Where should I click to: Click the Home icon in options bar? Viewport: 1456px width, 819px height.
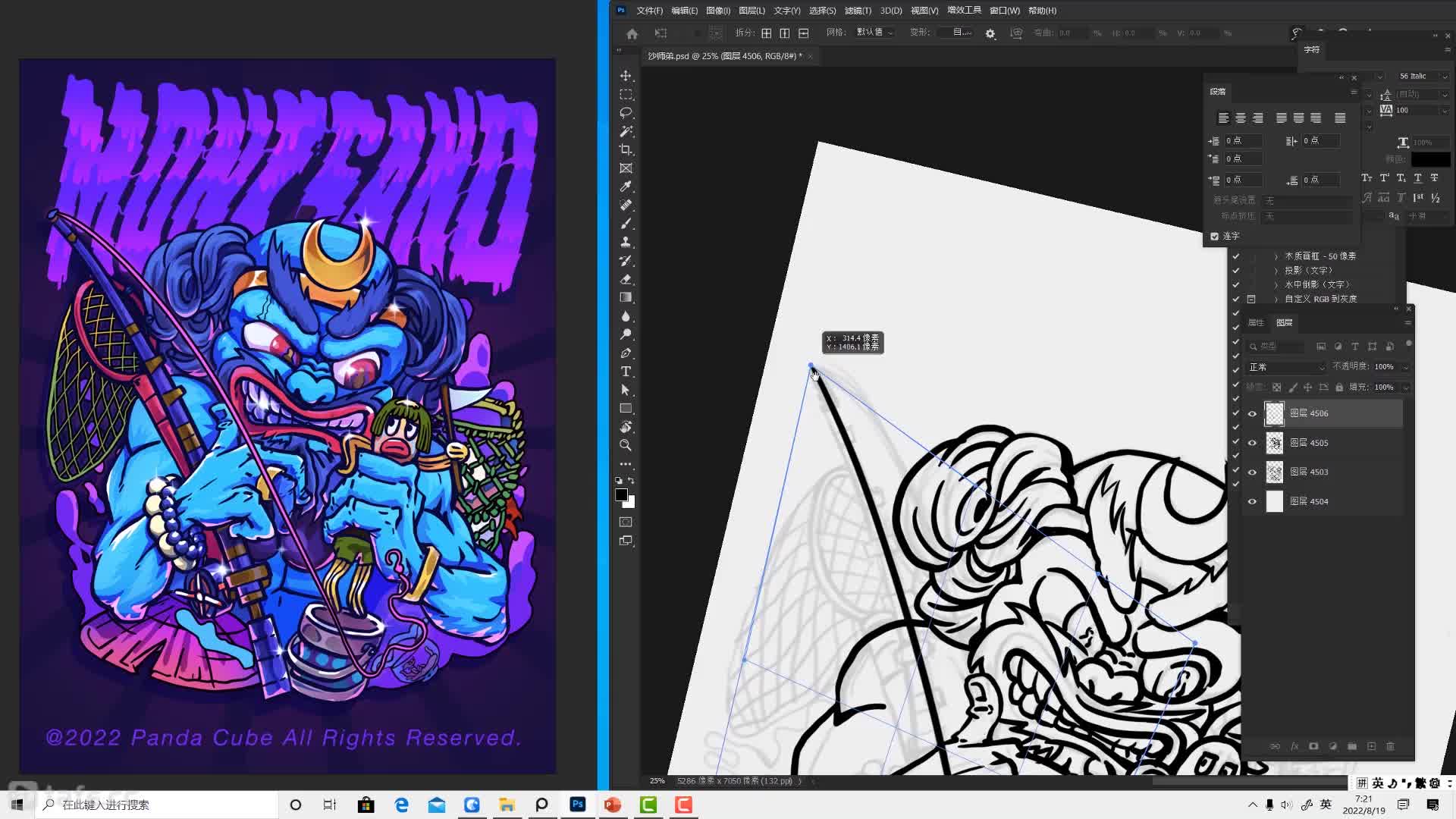[632, 33]
